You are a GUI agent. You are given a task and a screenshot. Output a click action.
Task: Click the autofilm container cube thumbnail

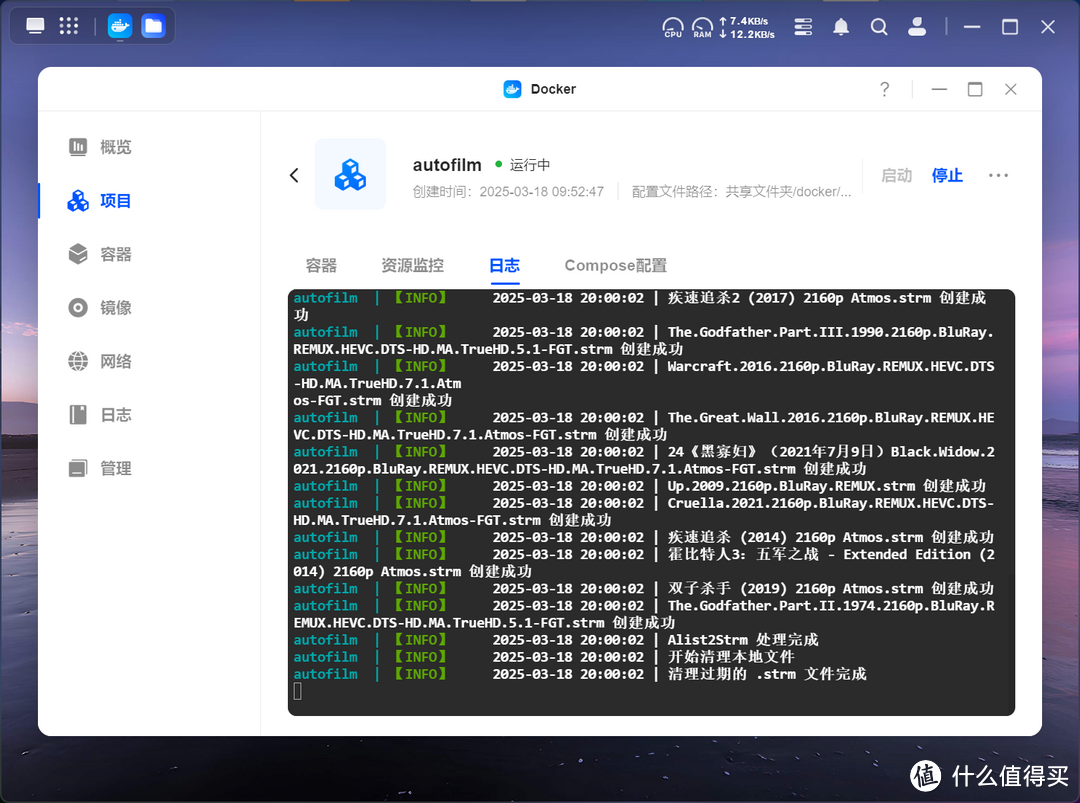click(350, 174)
